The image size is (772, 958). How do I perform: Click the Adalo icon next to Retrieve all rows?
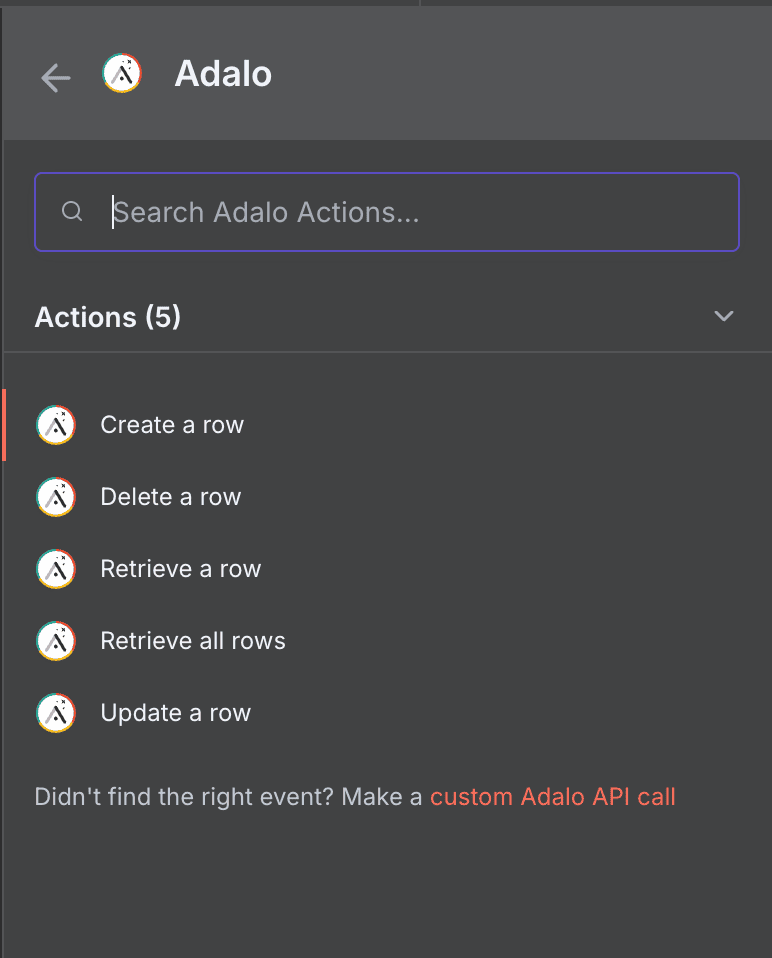click(x=55, y=640)
